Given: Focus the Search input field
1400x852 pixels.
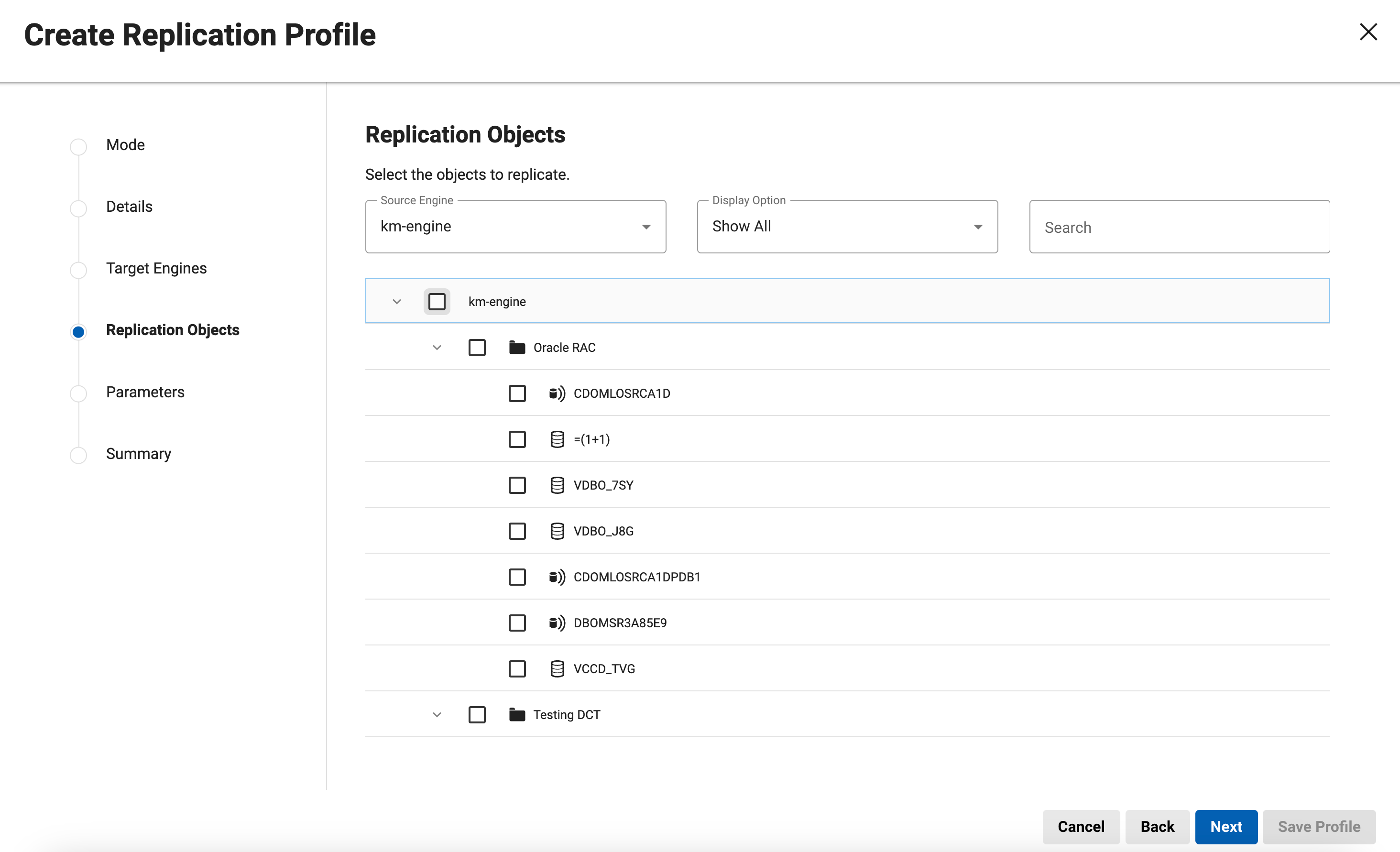Looking at the screenshot, I should [1179, 227].
